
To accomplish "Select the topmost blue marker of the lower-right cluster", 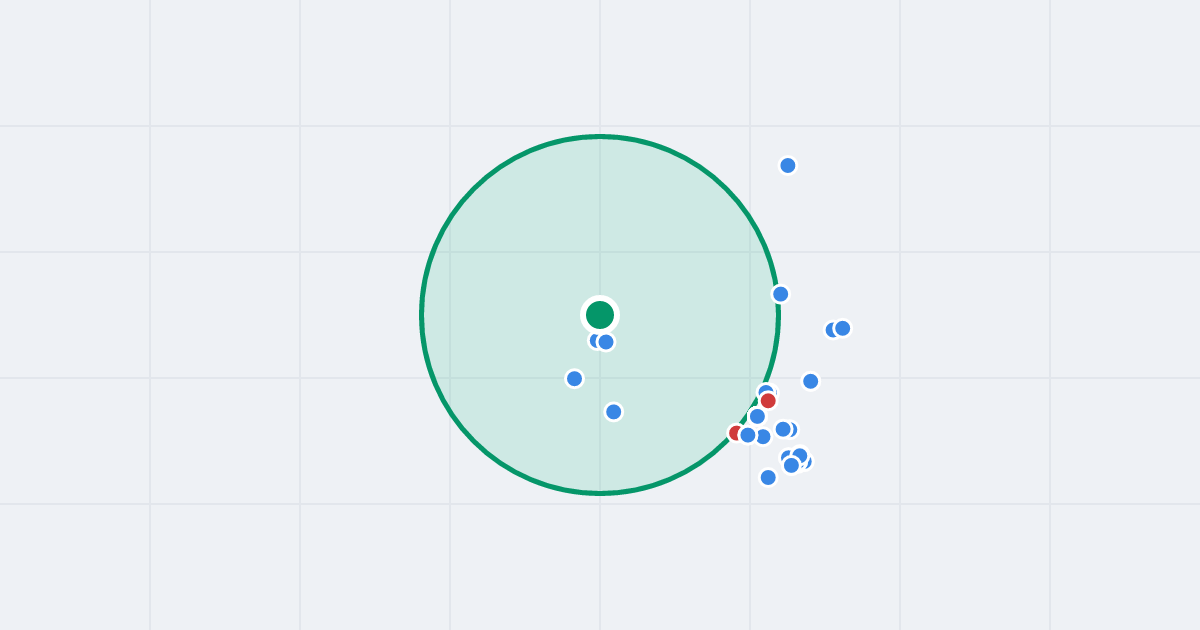I will [x=800, y=455].
